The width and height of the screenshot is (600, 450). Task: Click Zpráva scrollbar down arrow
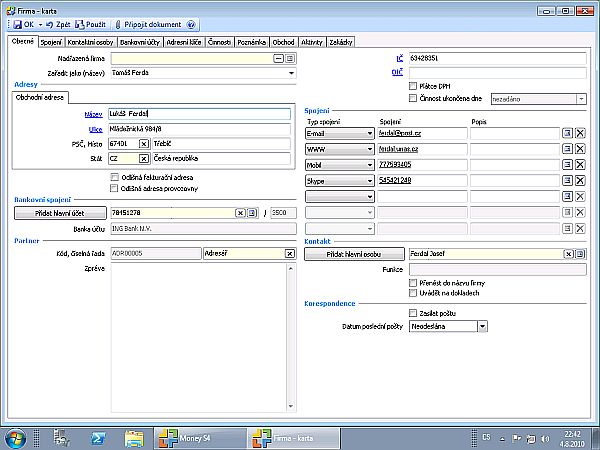coord(291,406)
